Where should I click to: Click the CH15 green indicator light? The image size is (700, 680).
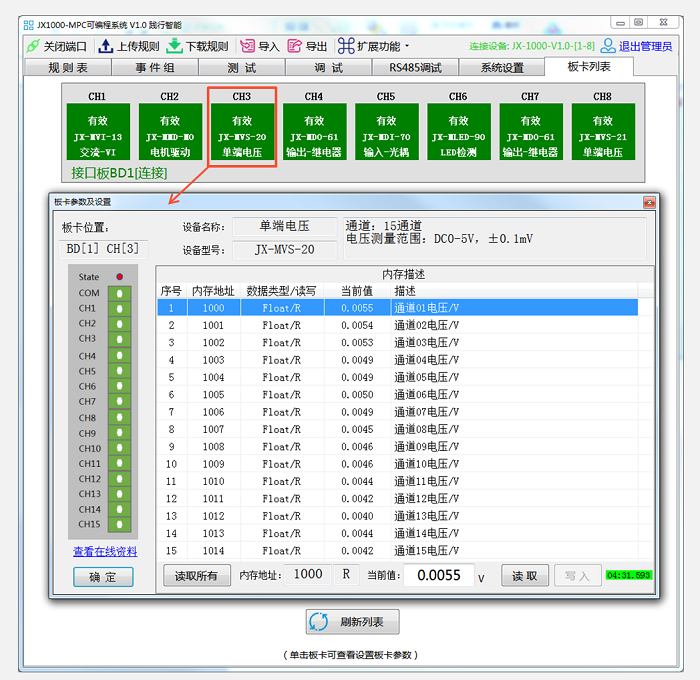pyautogui.click(x=119, y=524)
